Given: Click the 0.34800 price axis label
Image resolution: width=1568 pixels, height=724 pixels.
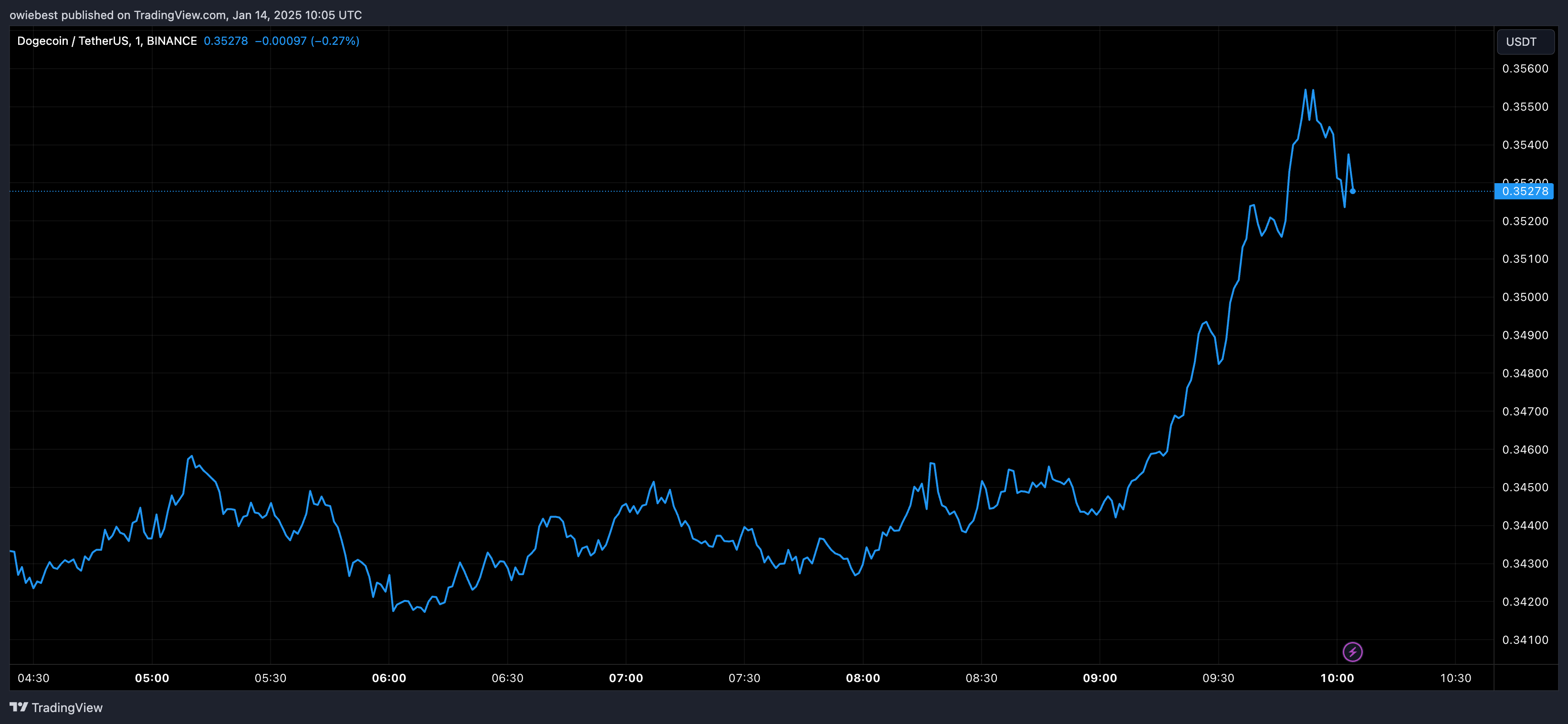Looking at the screenshot, I should click(x=1526, y=373).
